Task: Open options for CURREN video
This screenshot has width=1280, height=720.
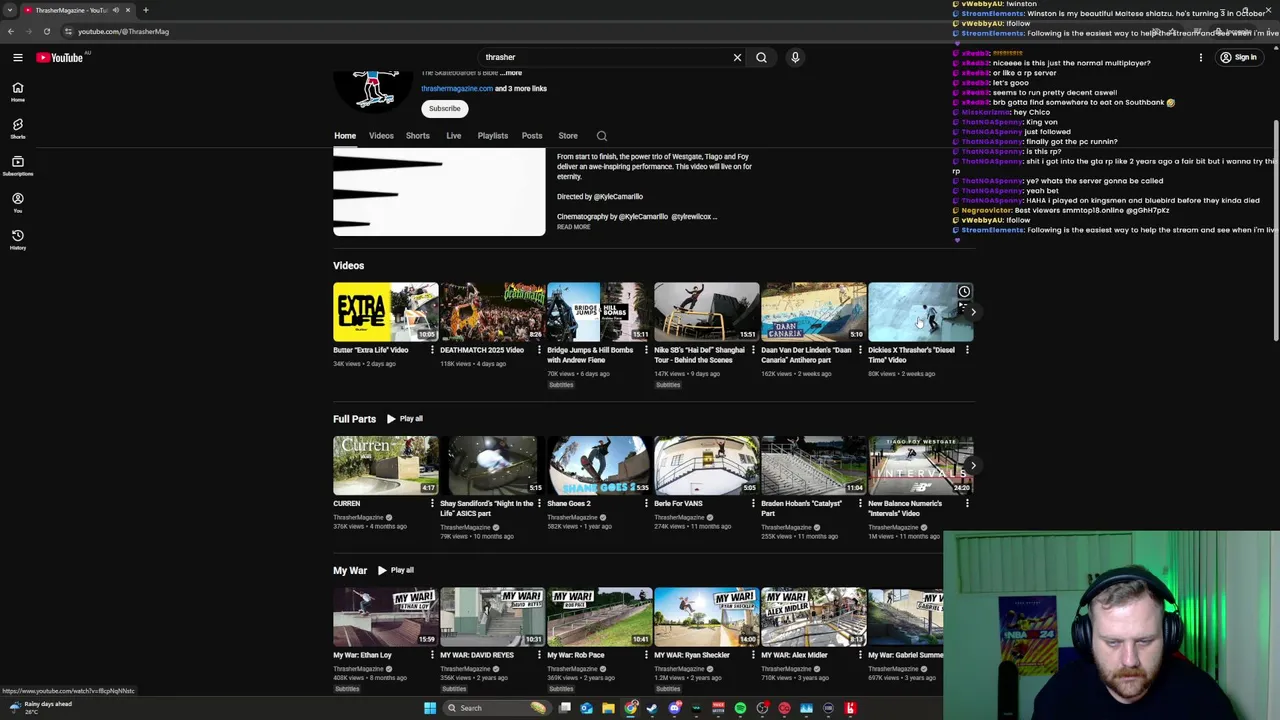Action: 432,504
